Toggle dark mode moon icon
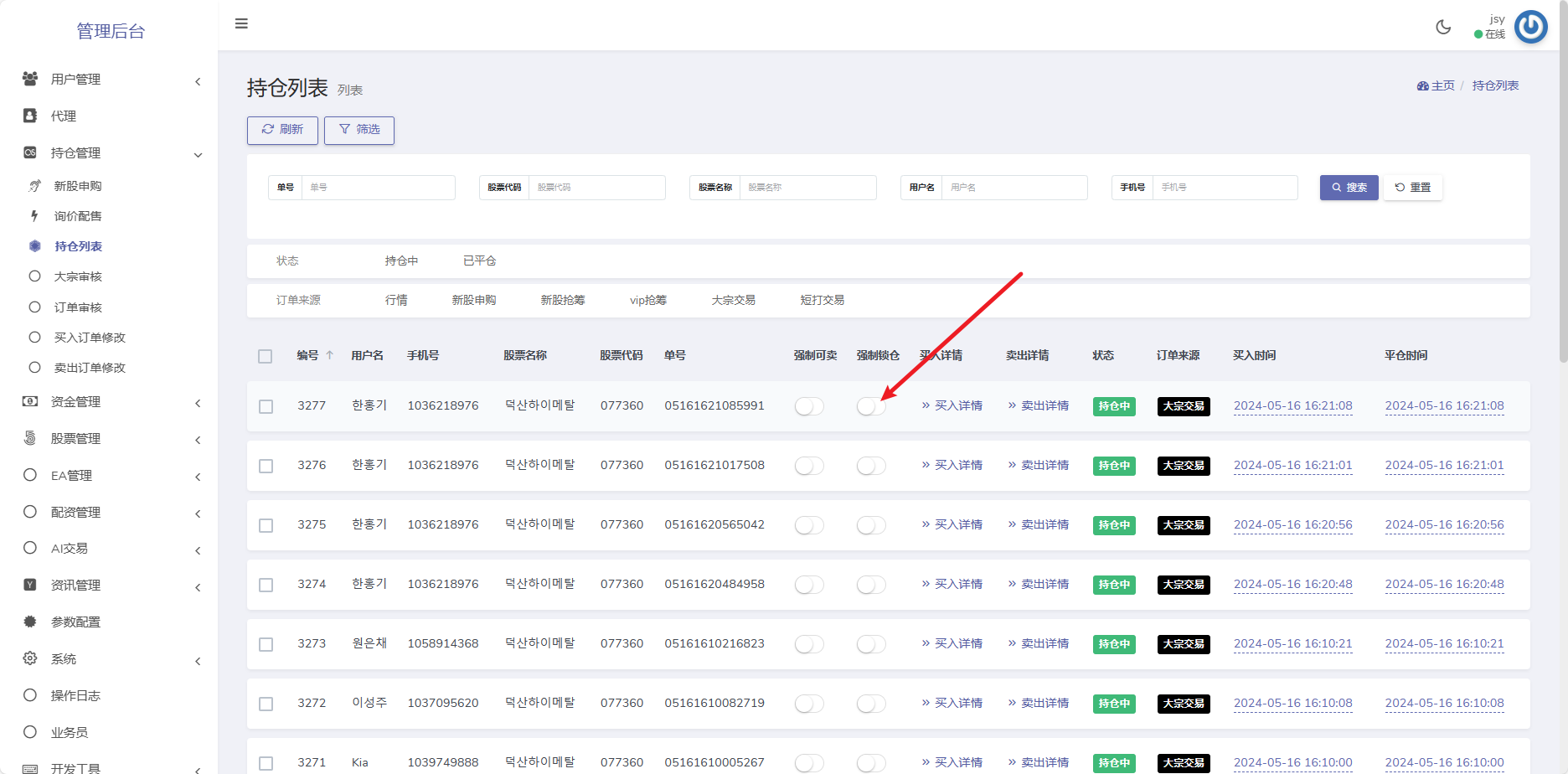Image resolution: width=1568 pixels, height=774 pixels. (1443, 27)
